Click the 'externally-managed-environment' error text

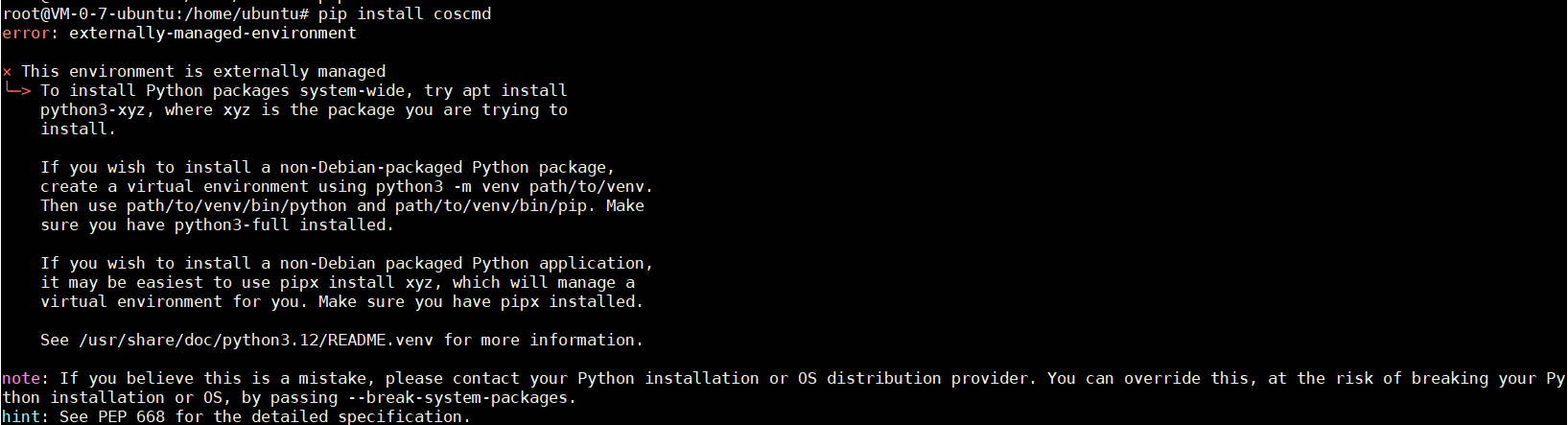coord(213,34)
